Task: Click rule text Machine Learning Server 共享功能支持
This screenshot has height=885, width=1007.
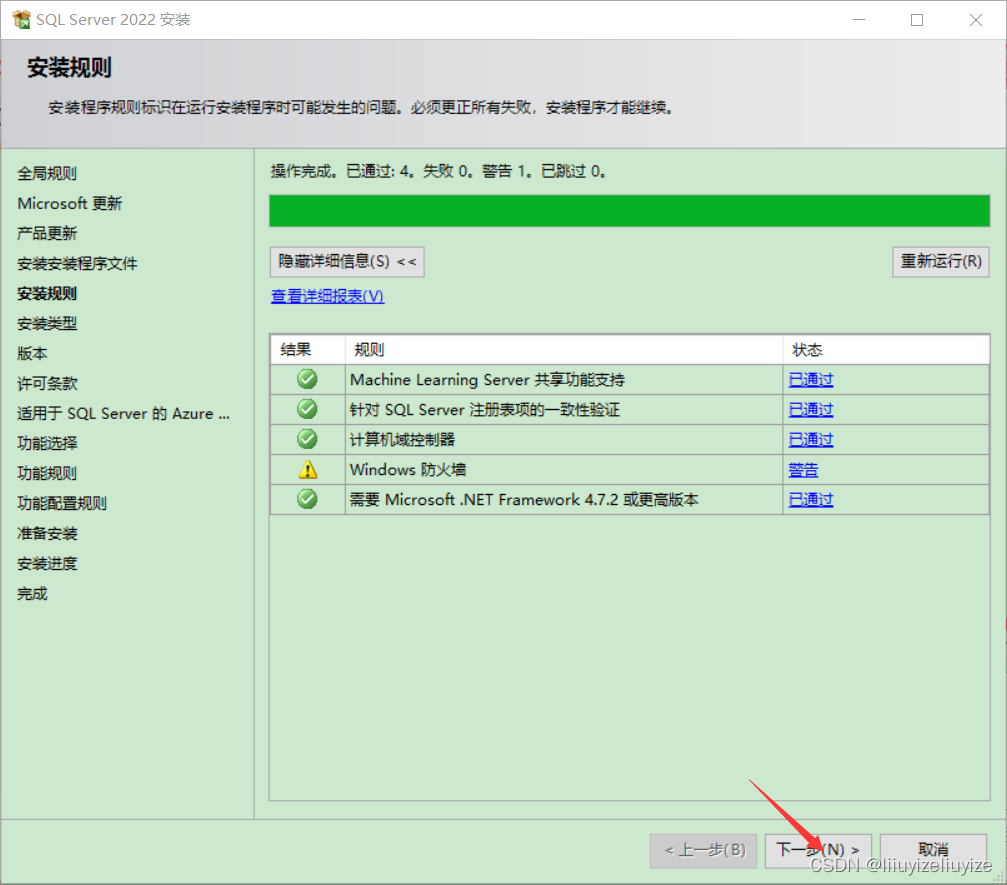Action: coord(487,380)
